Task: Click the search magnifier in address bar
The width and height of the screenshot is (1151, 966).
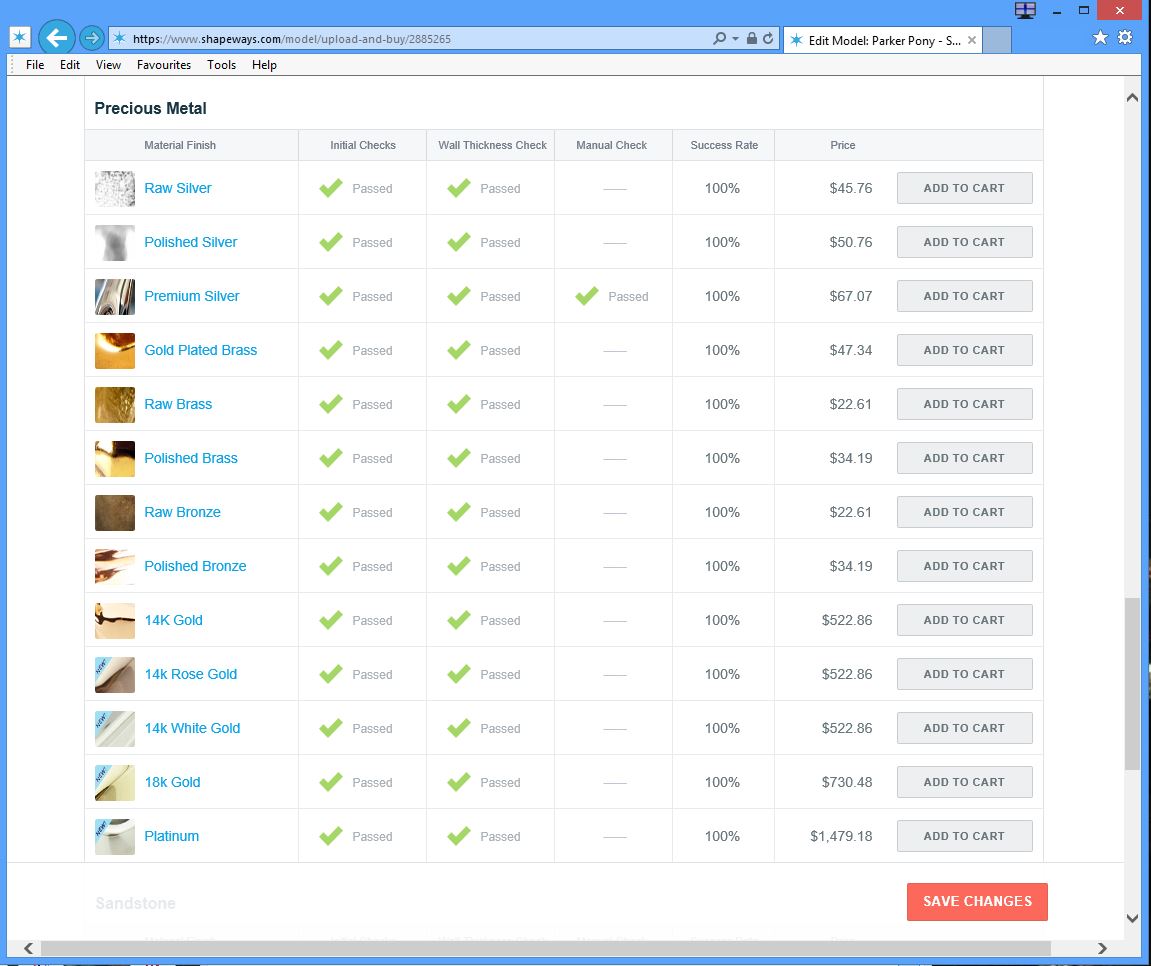Action: tap(719, 38)
